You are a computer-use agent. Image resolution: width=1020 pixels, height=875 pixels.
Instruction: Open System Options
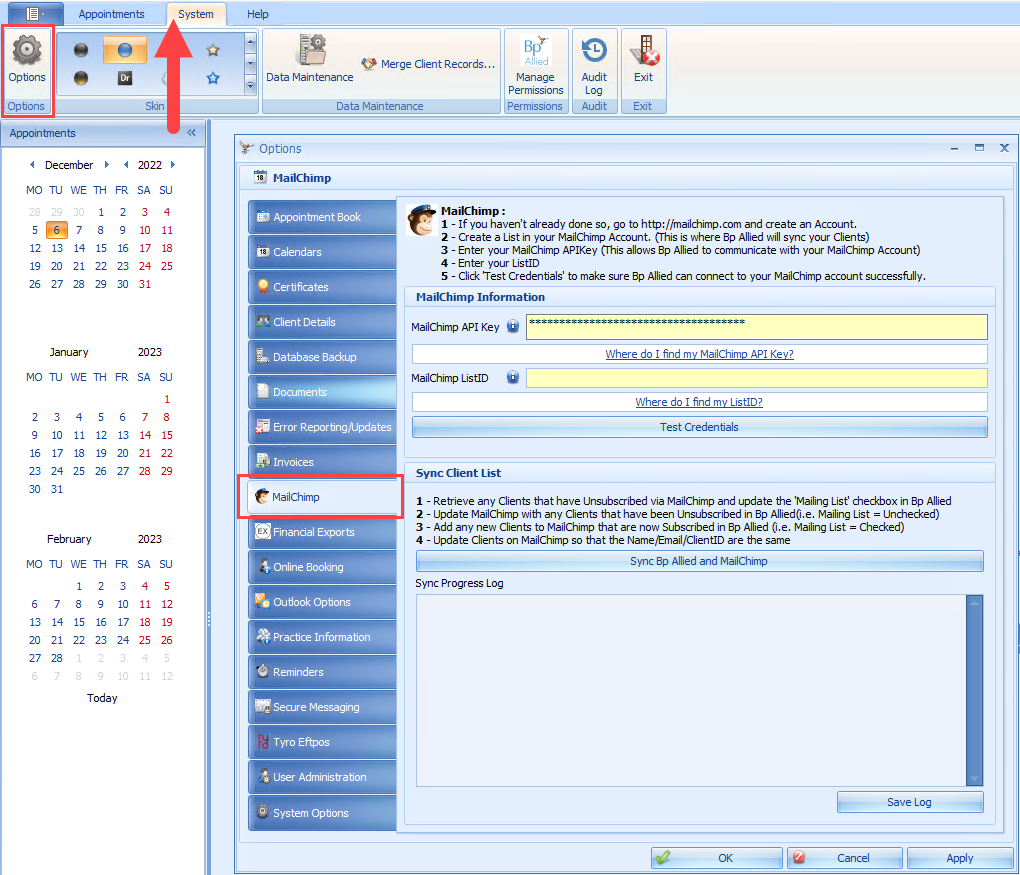click(322, 813)
